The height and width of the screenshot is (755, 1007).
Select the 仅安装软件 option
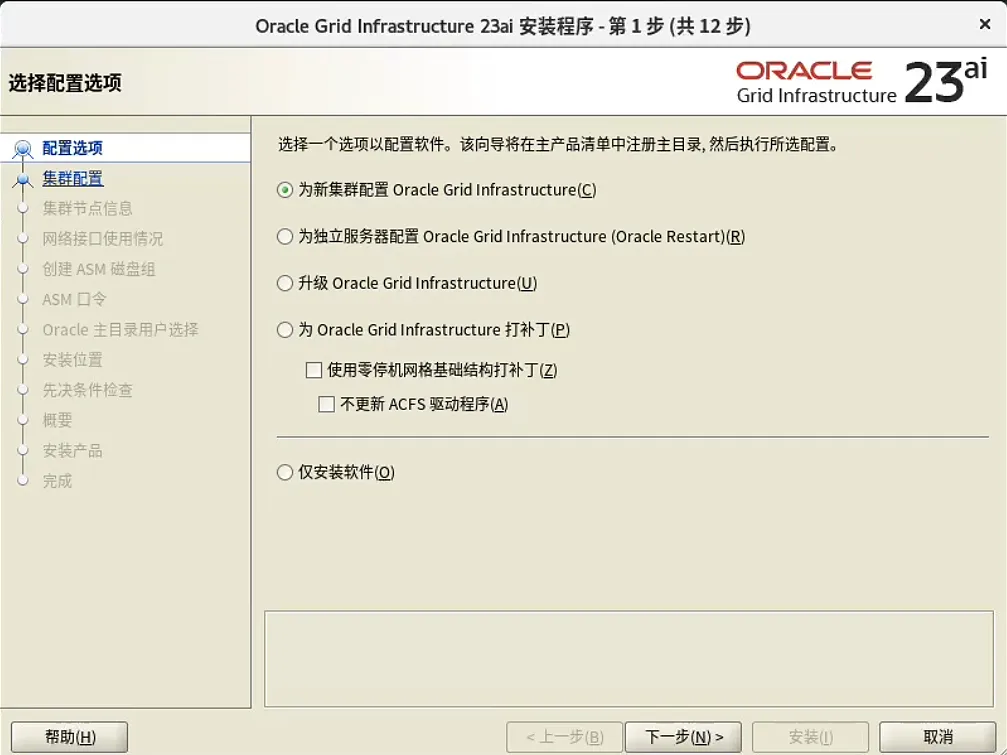pos(283,473)
